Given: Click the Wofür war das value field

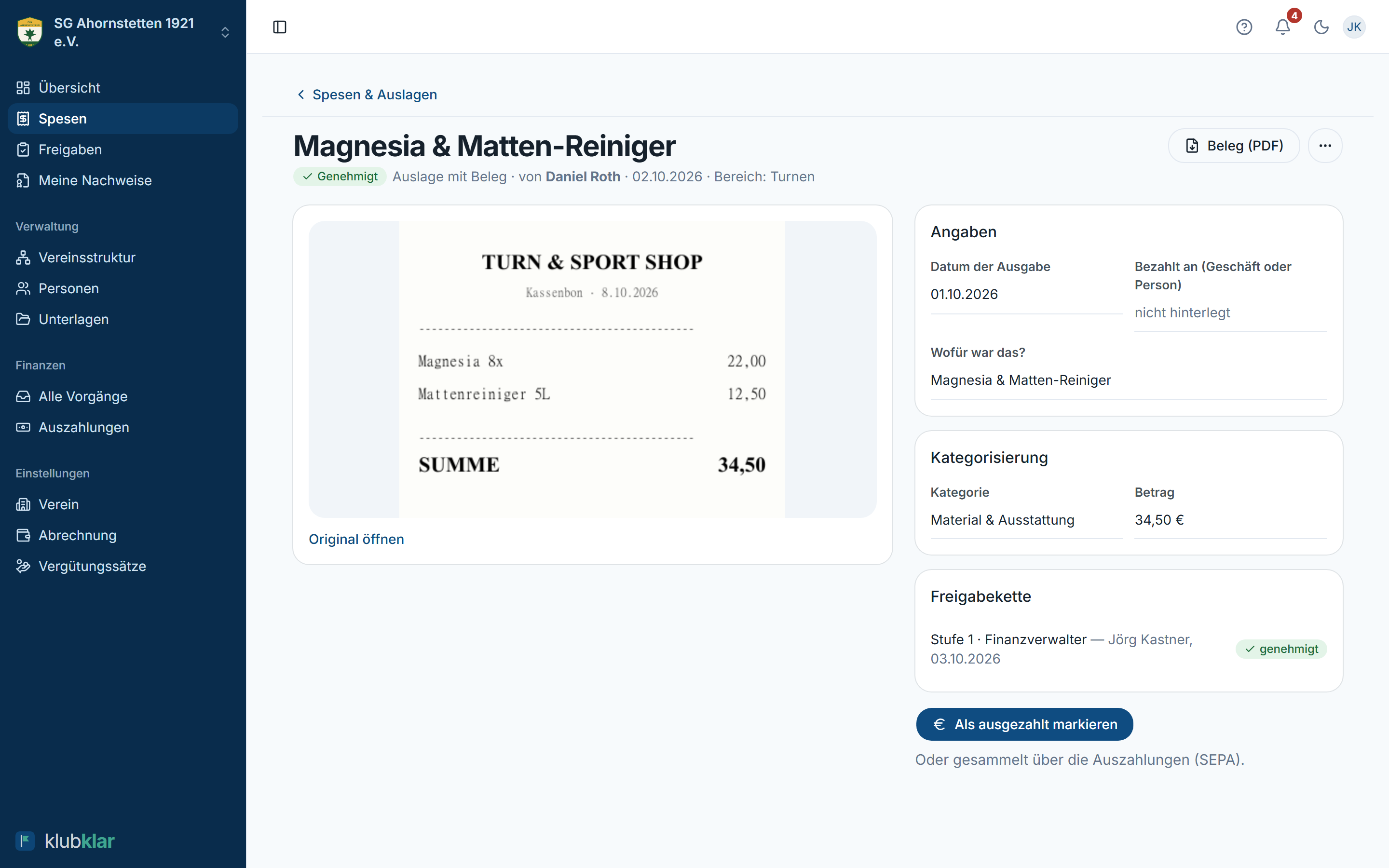Looking at the screenshot, I should [1129, 380].
